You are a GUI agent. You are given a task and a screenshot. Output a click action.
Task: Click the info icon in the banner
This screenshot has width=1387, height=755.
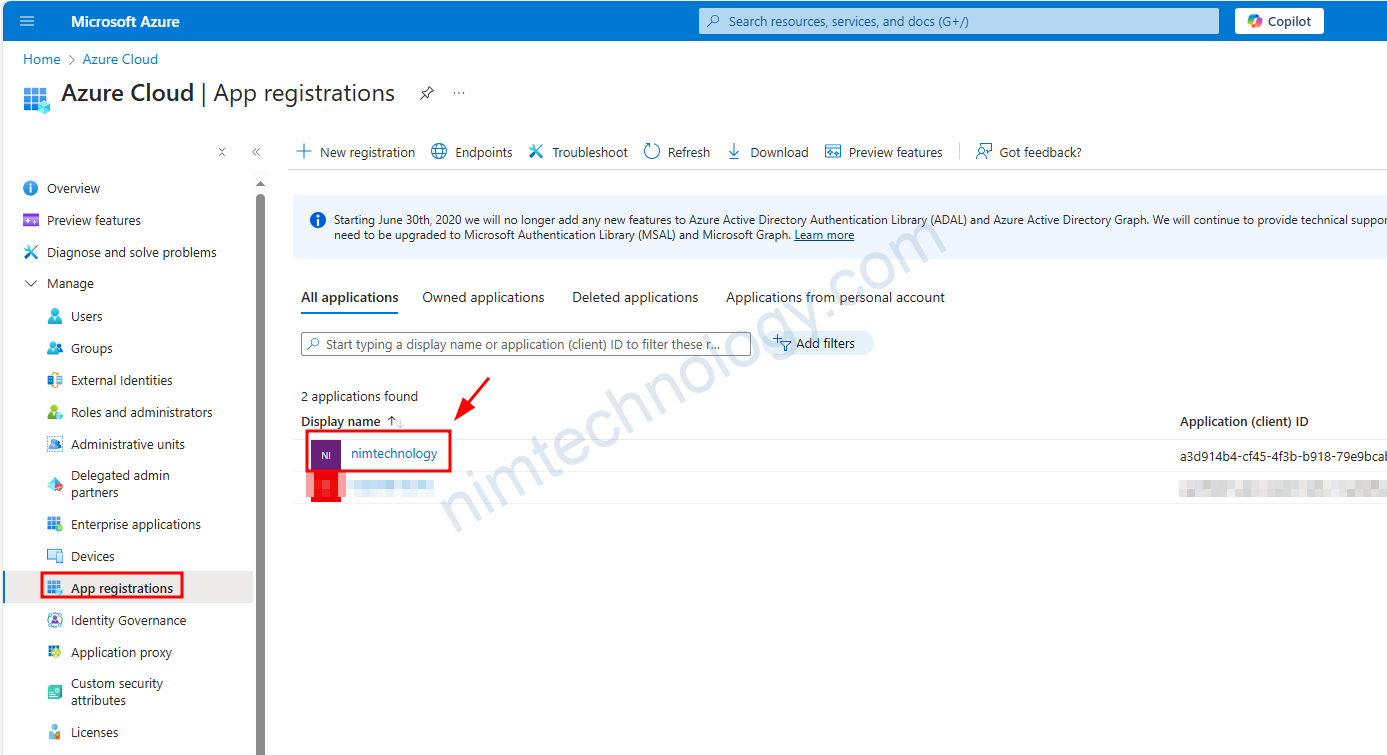(x=317, y=220)
